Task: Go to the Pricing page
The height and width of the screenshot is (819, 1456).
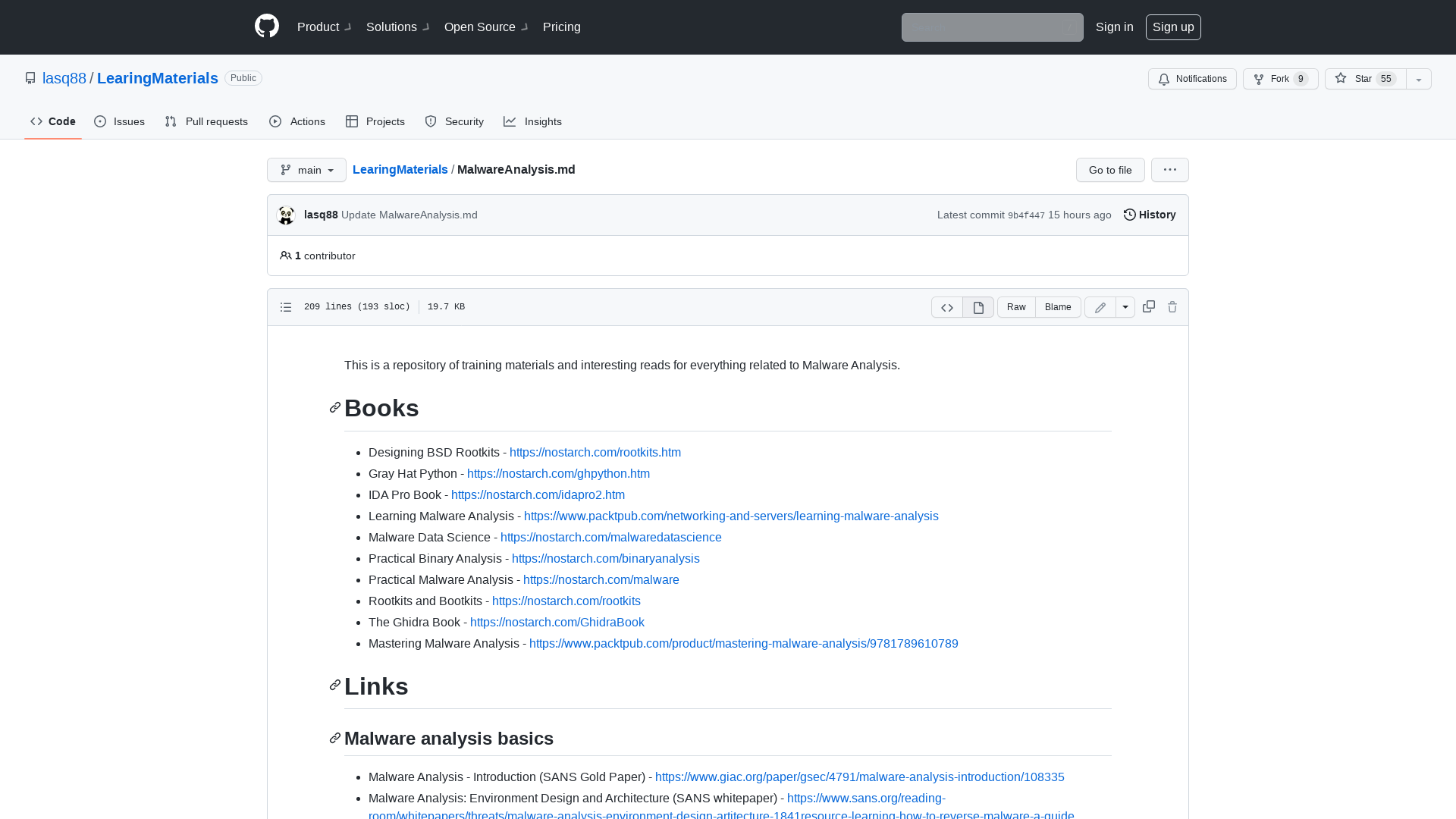Action: pyautogui.click(x=562, y=27)
